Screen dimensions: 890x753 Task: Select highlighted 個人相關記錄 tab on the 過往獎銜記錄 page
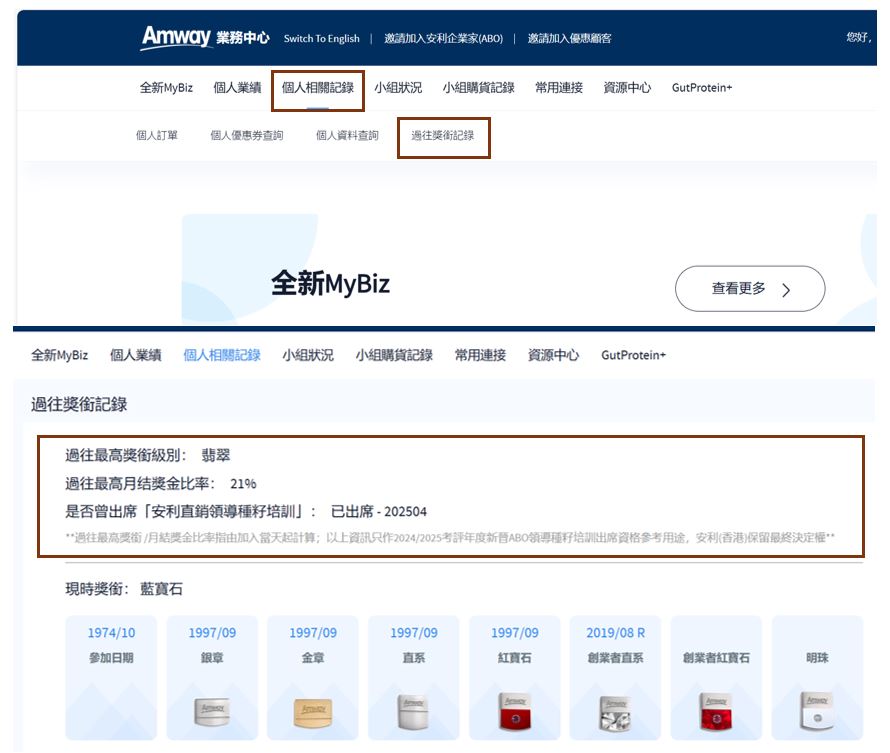pos(222,355)
